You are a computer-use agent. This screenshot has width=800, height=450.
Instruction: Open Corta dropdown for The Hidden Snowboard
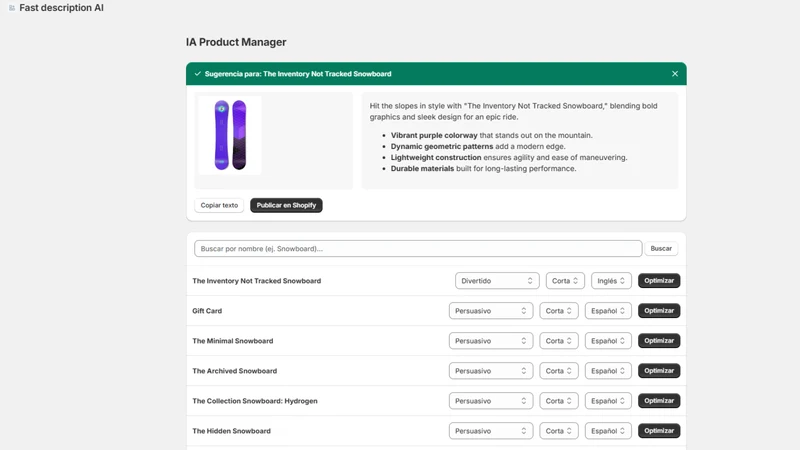[x=559, y=431]
